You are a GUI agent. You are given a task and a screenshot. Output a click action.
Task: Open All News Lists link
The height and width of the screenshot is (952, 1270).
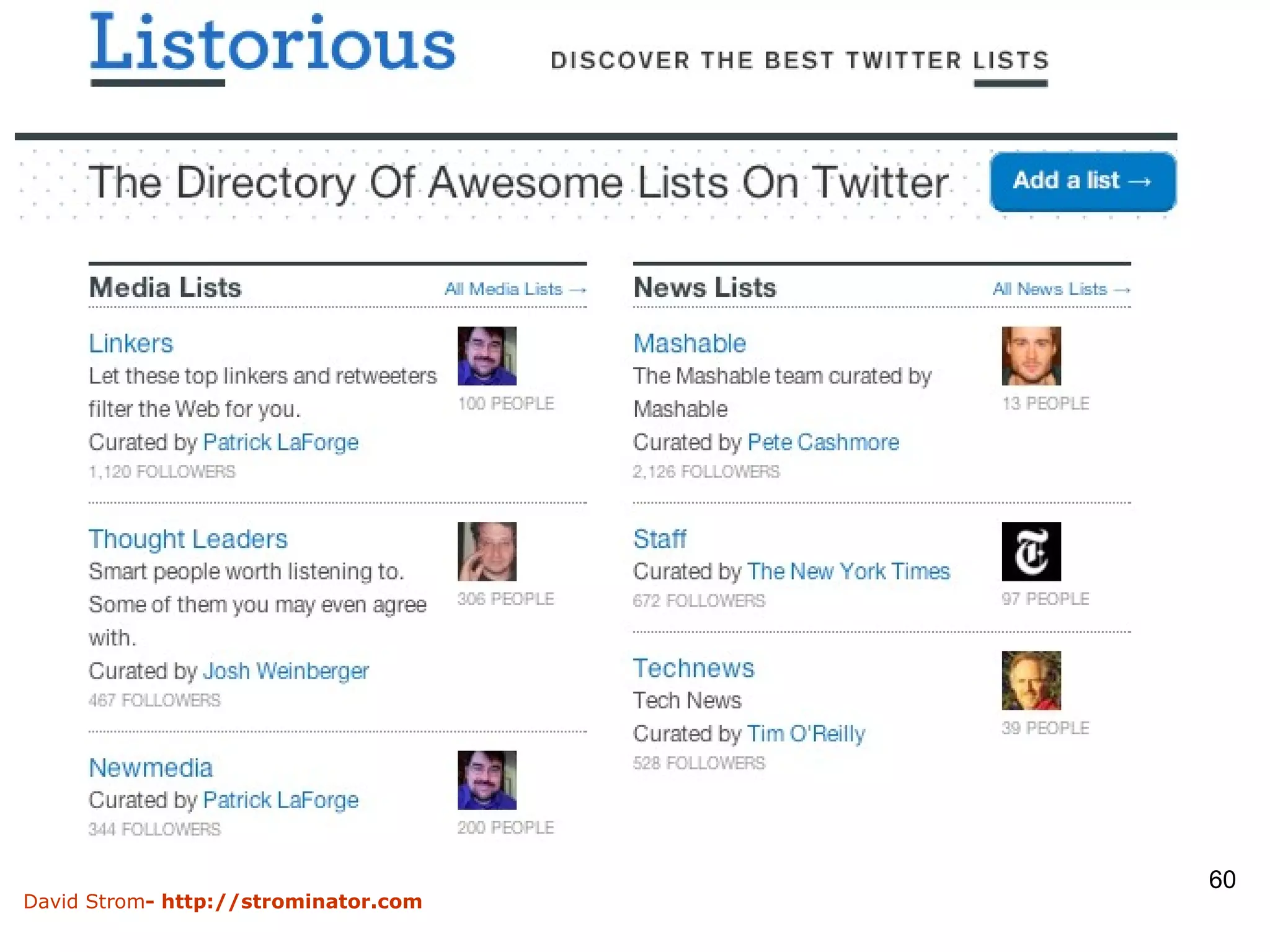[1061, 289]
